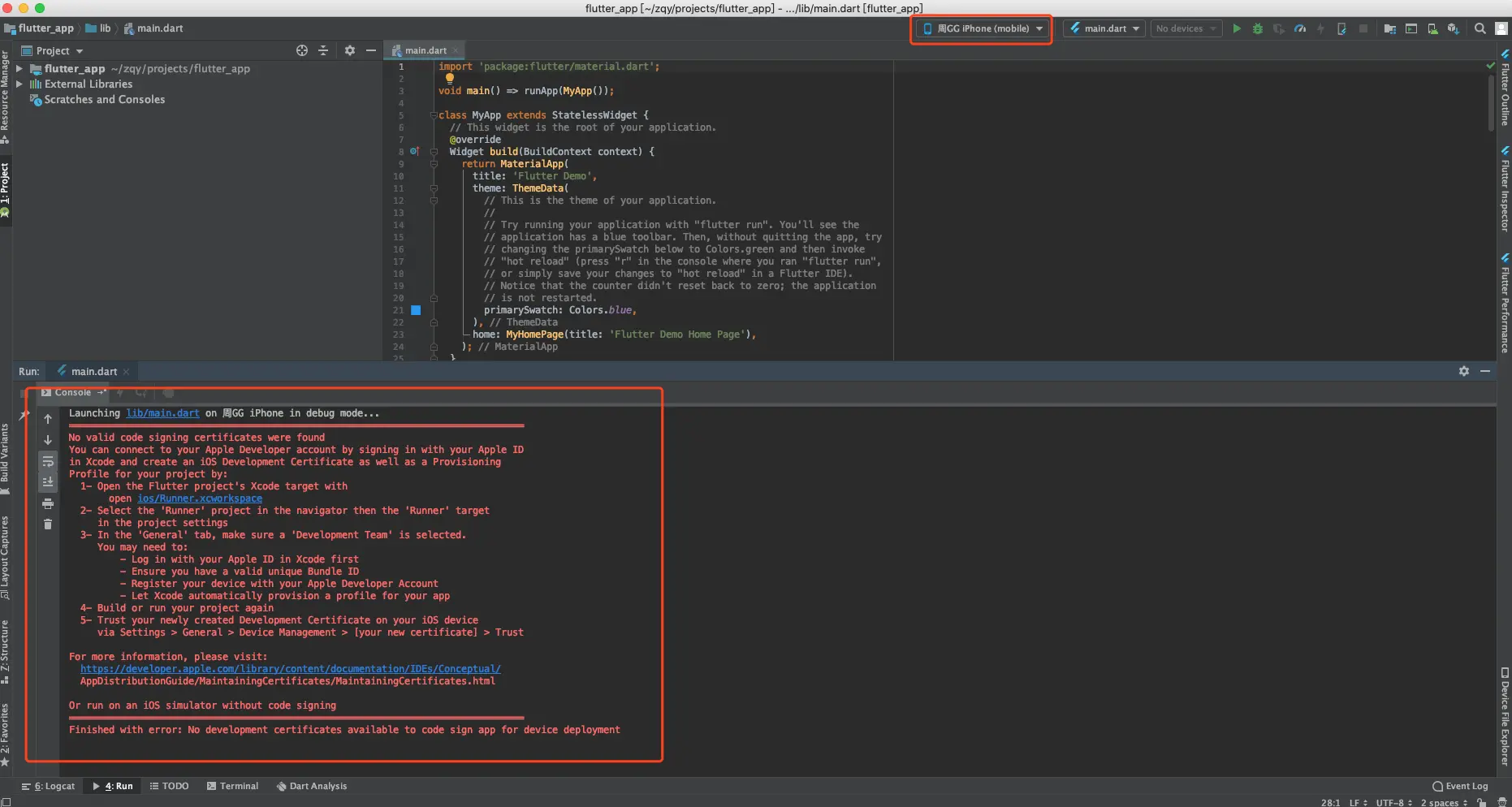
Task: Collapse the MyApp class code fold
Action: point(434,115)
